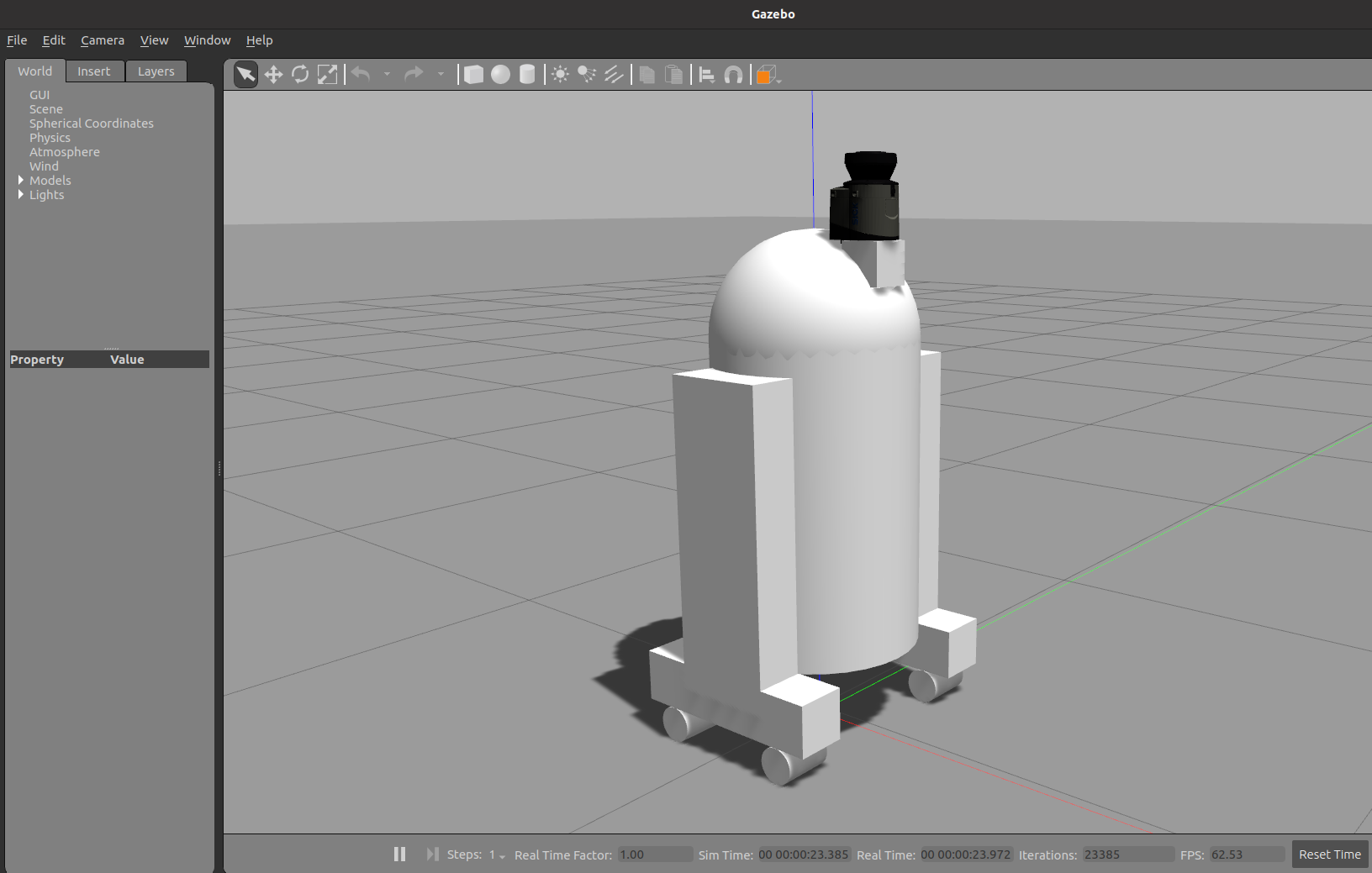Choose the Scale mode tool
Viewport: 1372px width, 873px height.
coord(328,74)
